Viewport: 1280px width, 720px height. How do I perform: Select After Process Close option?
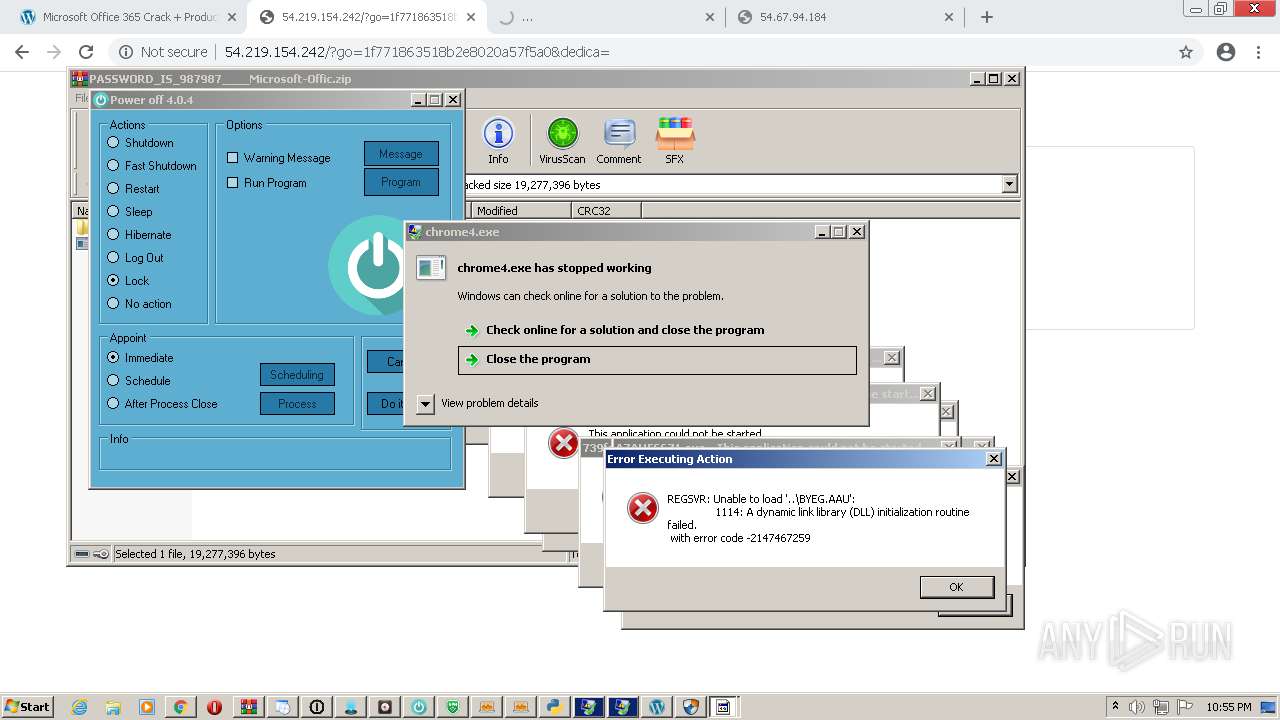pyautogui.click(x=113, y=404)
